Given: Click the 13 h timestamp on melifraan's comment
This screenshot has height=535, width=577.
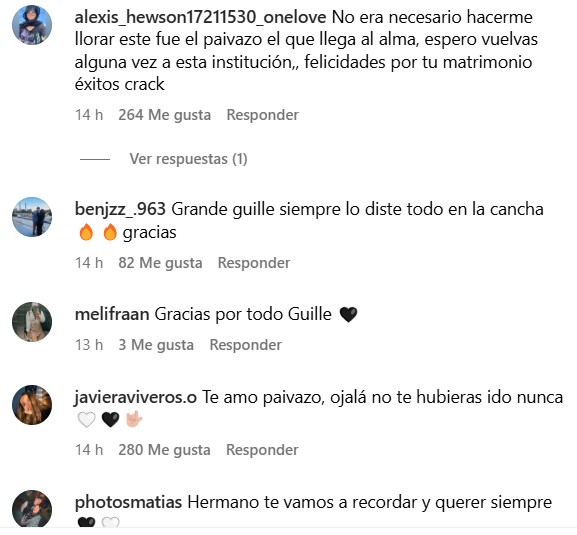Looking at the screenshot, I should [x=89, y=345].
